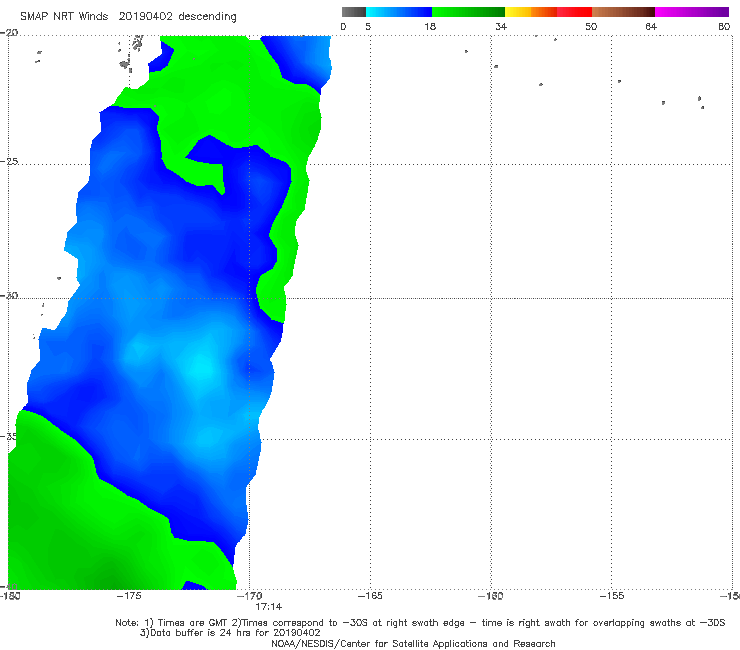Click the date '20190402' in the title
This screenshot has width=740, height=650.
tap(145, 17)
